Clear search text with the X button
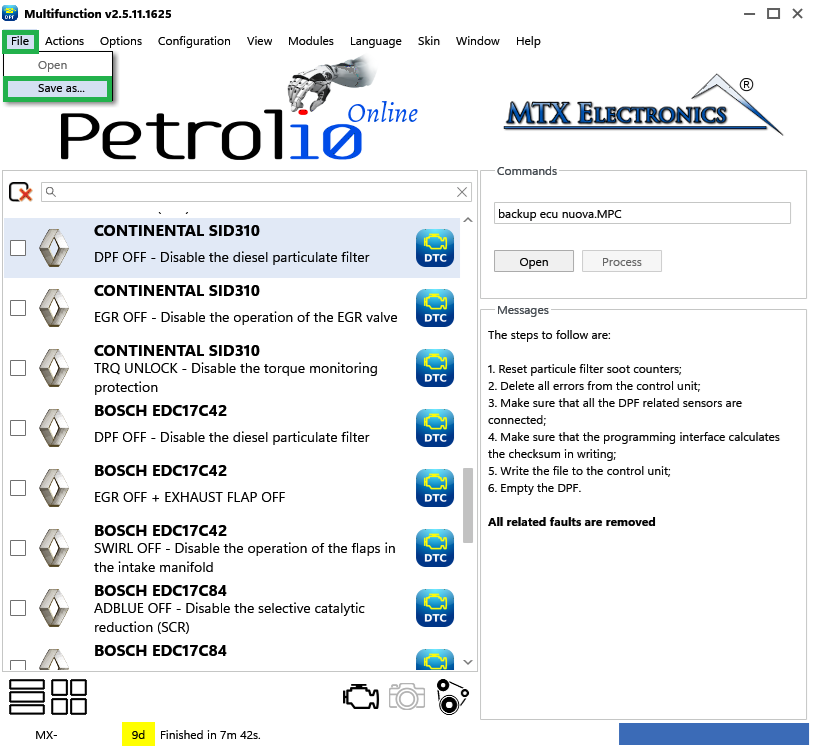The image size is (813, 747). click(x=462, y=192)
